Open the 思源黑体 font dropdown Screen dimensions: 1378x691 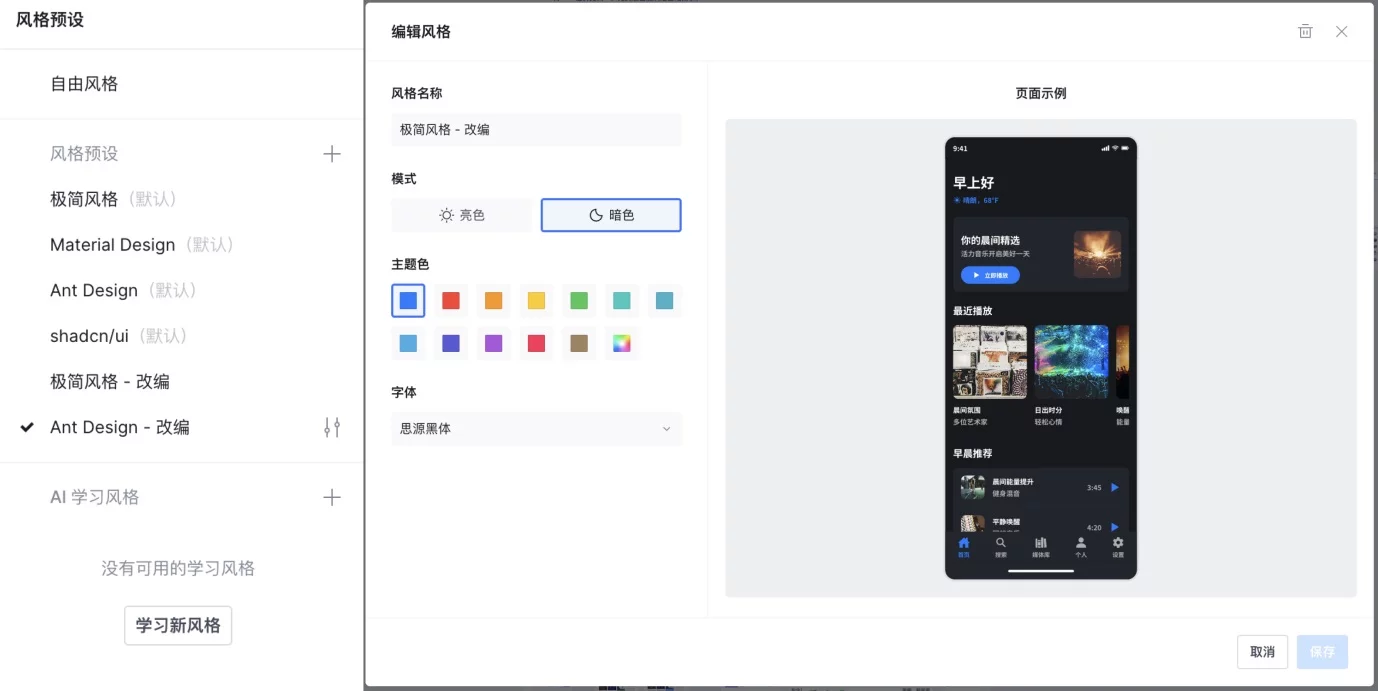pos(536,429)
